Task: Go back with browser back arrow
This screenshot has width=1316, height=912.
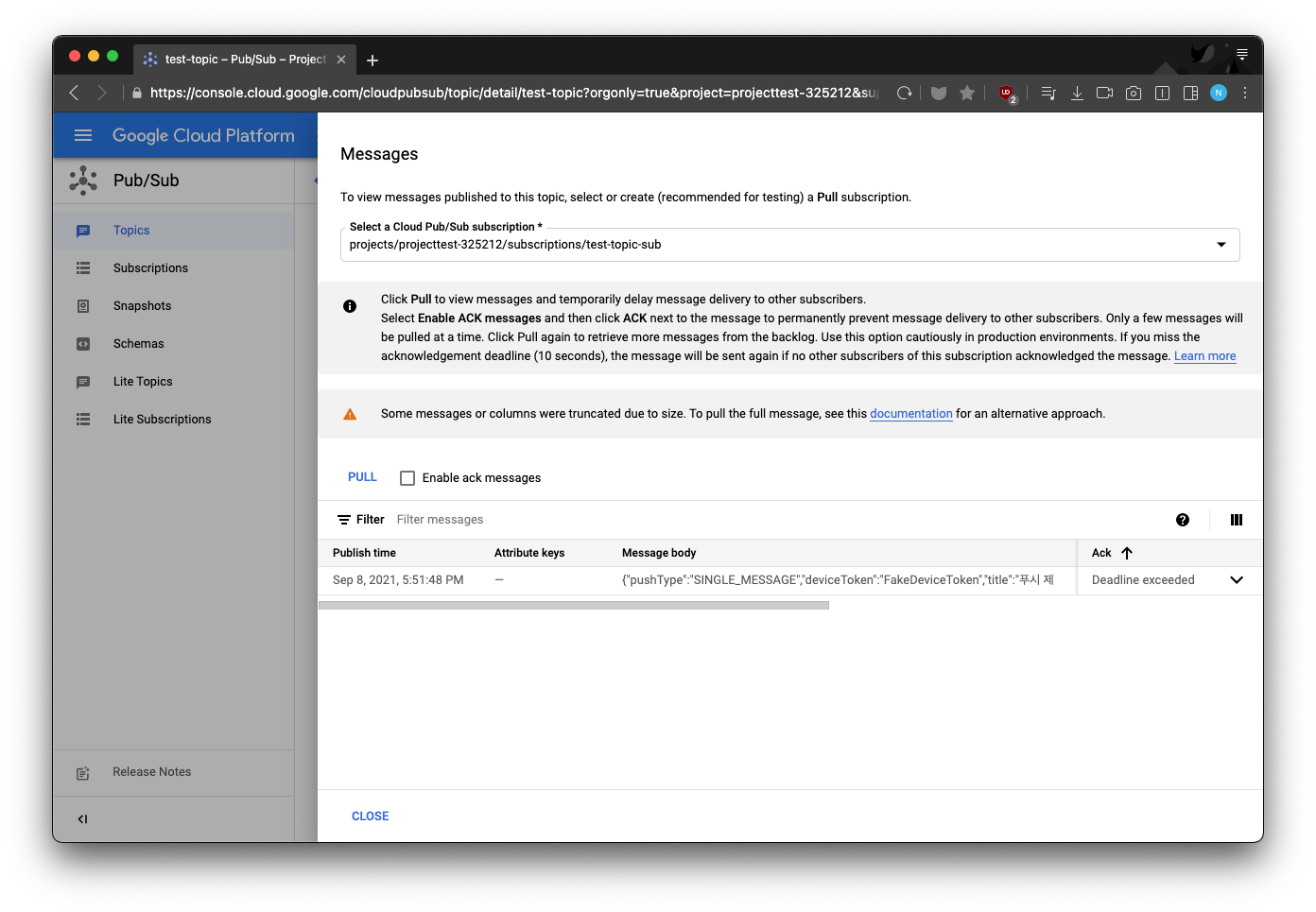Action: (x=74, y=93)
